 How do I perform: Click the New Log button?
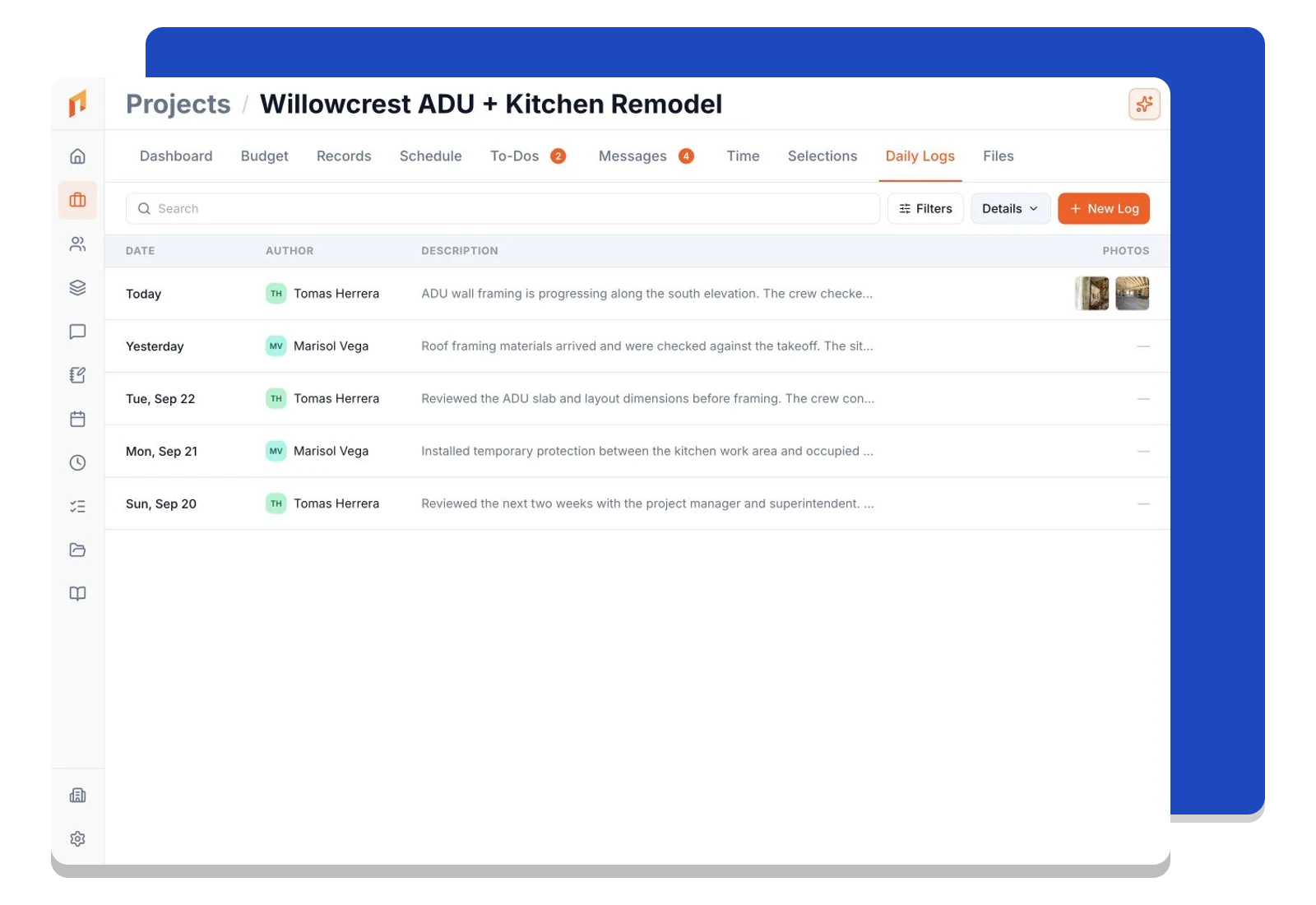(x=1104, y=208)
